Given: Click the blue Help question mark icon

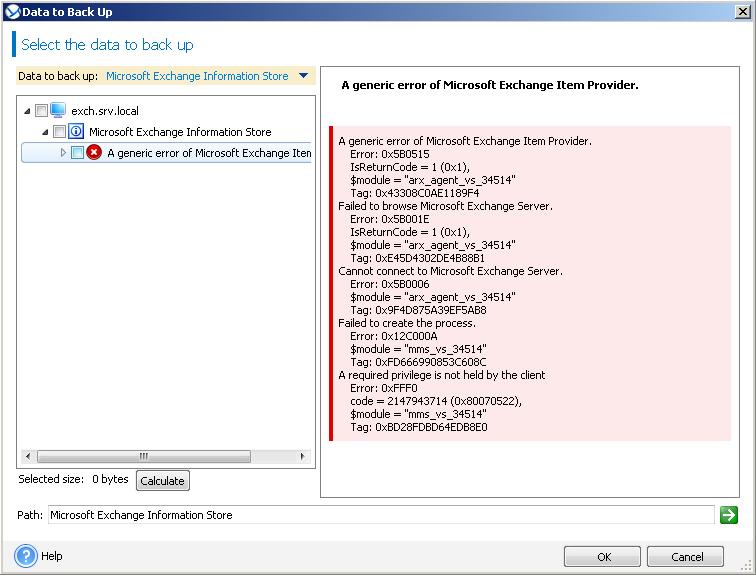Looking at the screenshot, I should point(26,556).
